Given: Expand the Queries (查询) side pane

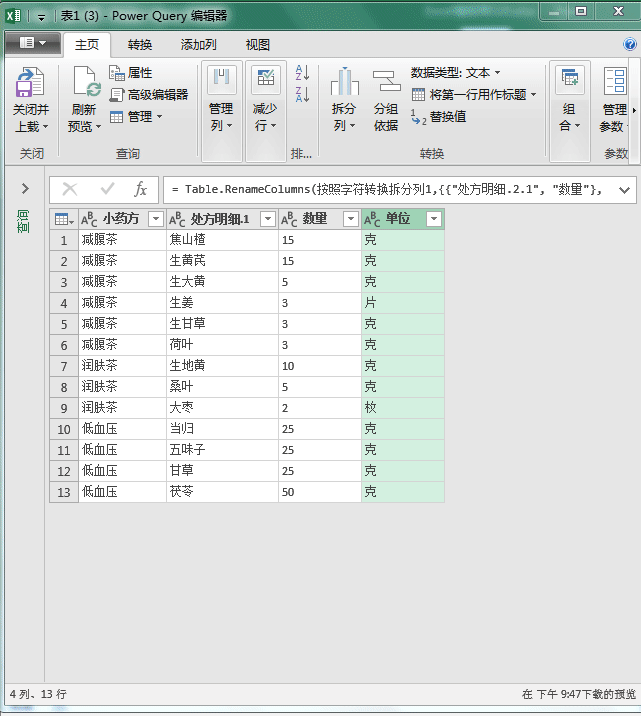Looking at the screenshot, I should pos(25,188).
